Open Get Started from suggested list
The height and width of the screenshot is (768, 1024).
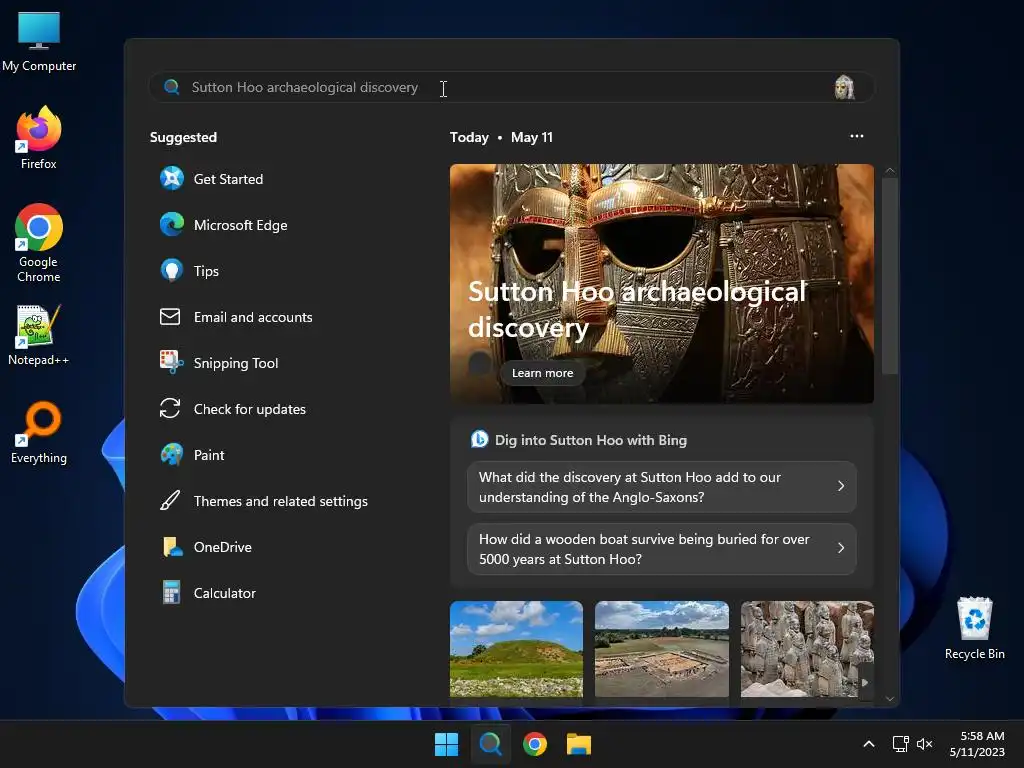coord(211,179)
